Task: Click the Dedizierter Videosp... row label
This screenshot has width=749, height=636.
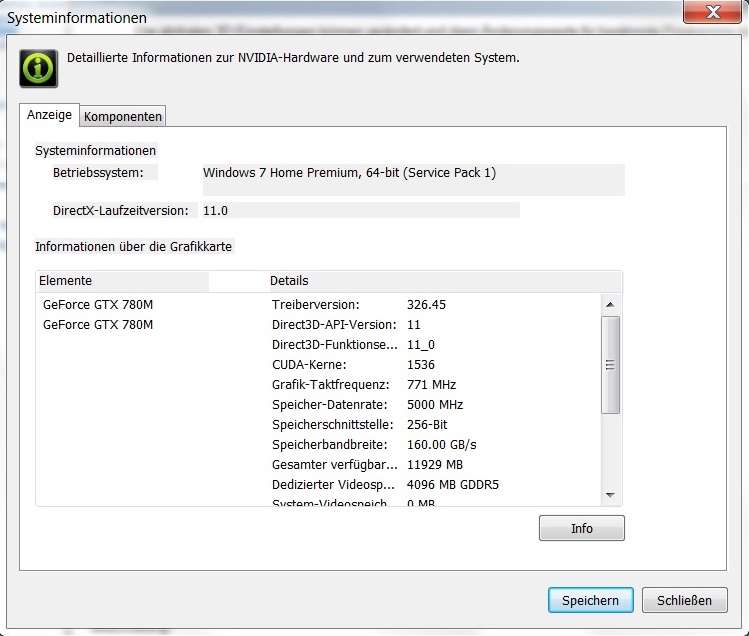Action: (x=333, y=485)
